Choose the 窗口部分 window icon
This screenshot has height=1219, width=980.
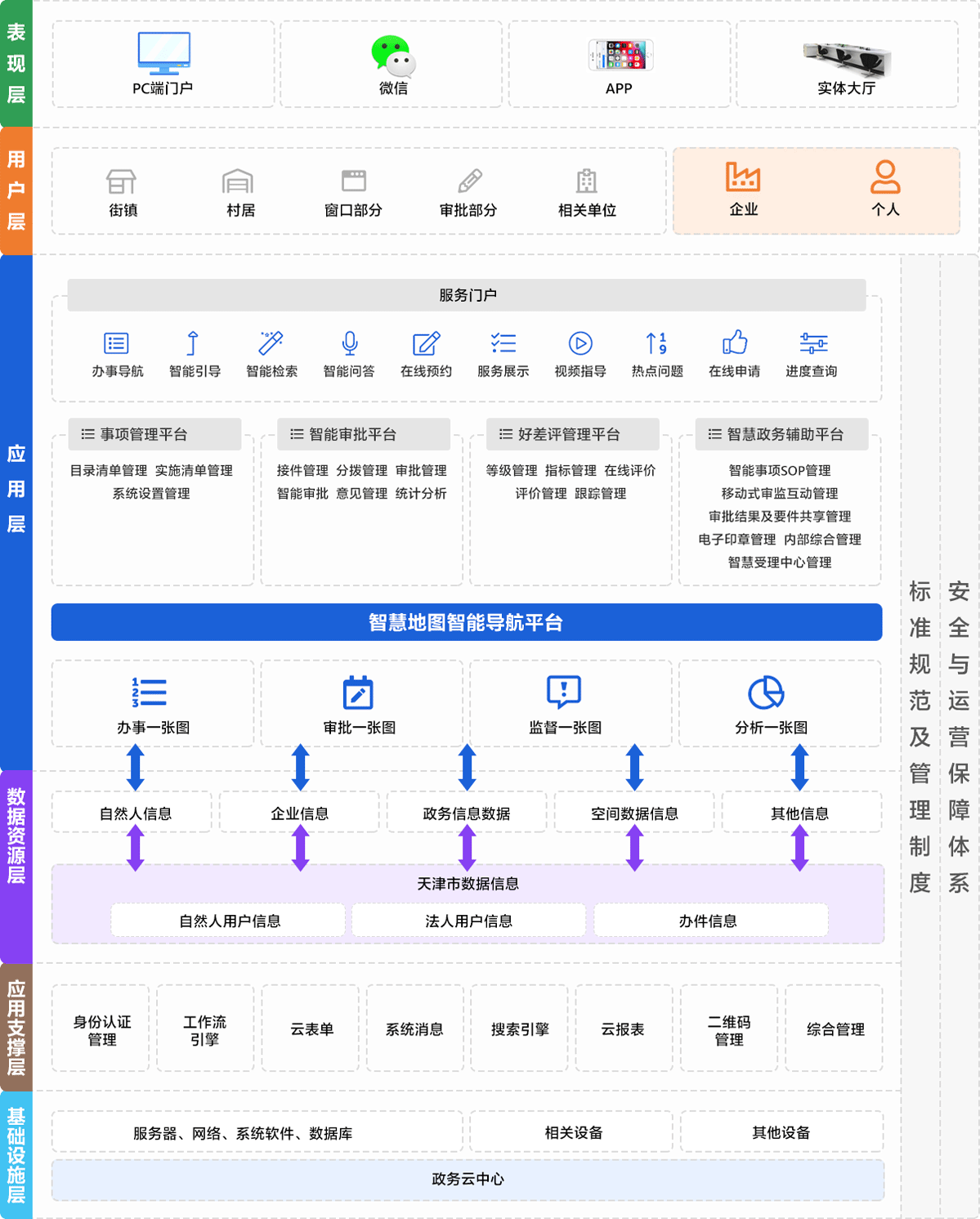pyautogui.click(x=354, y=181)
